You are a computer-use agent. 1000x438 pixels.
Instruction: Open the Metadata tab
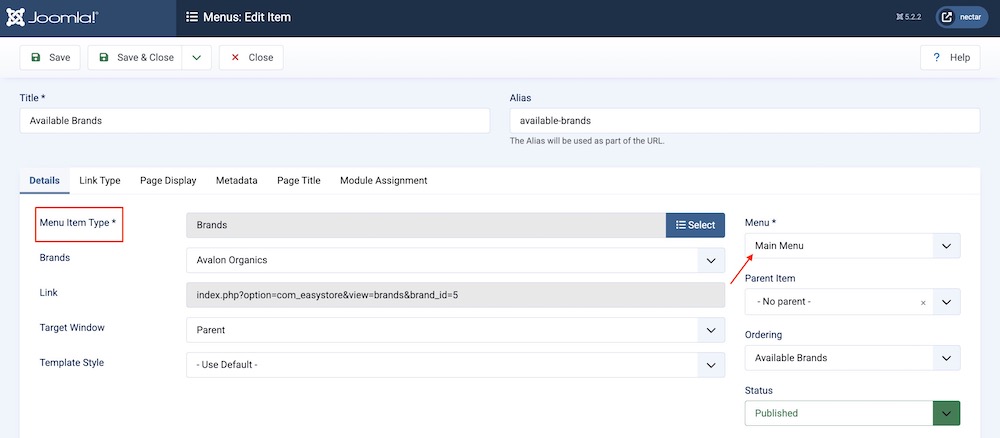coord(236,181)
